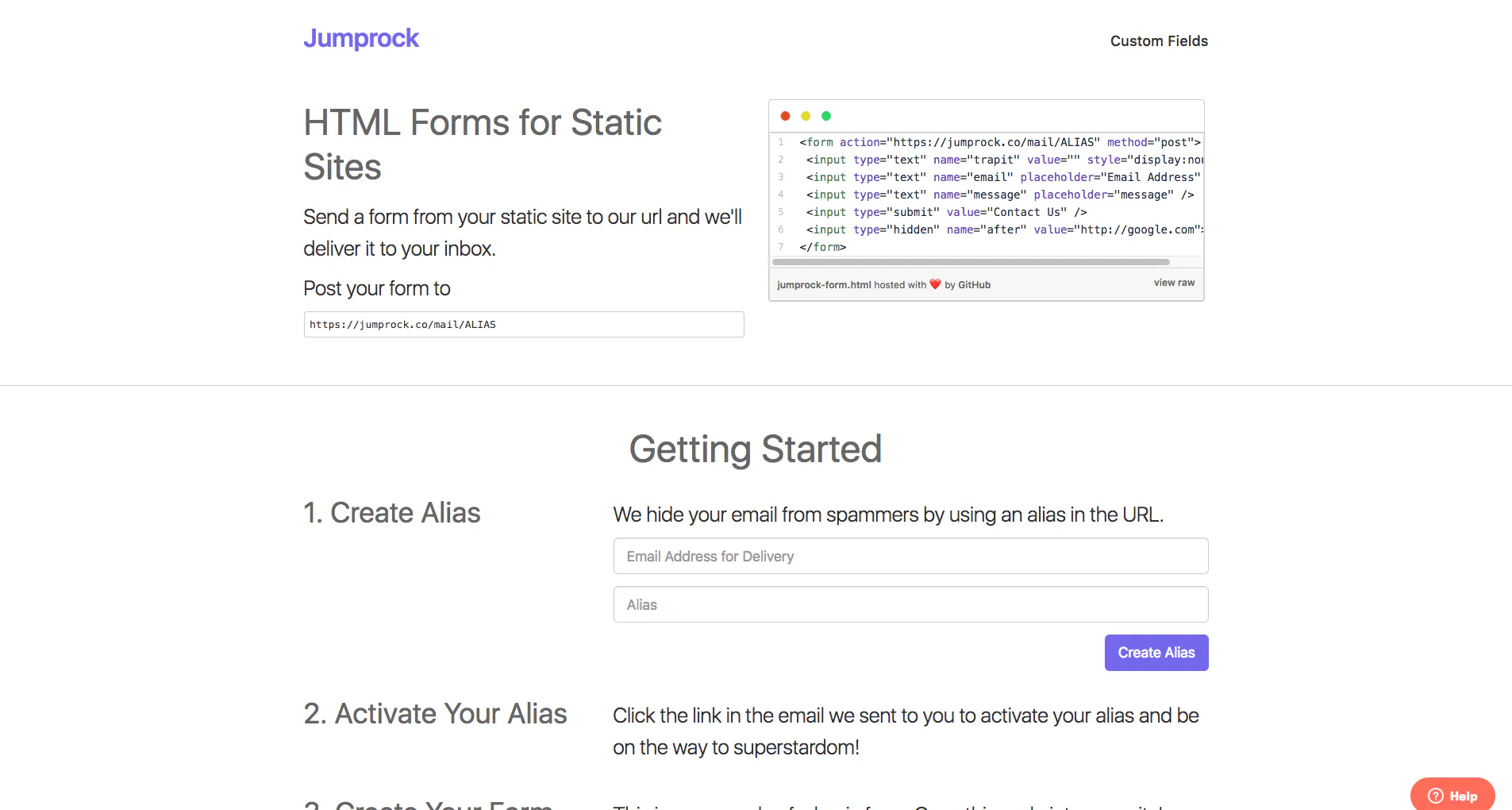
Task: Click the form action line of code
Action: tap(1000, 142)
